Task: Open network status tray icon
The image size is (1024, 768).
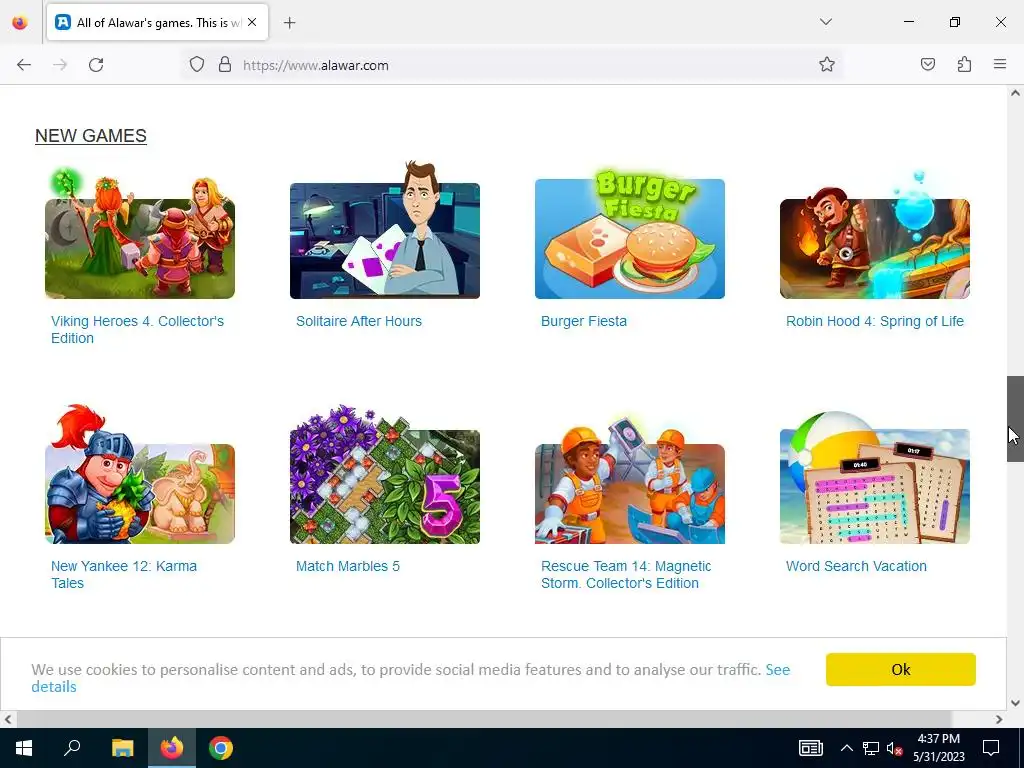Action: (x=870, y=748)
